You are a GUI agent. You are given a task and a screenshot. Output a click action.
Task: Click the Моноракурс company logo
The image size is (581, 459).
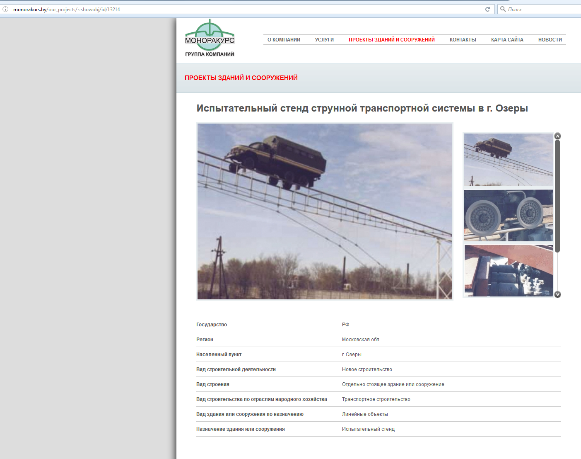(x=210, y=38)
